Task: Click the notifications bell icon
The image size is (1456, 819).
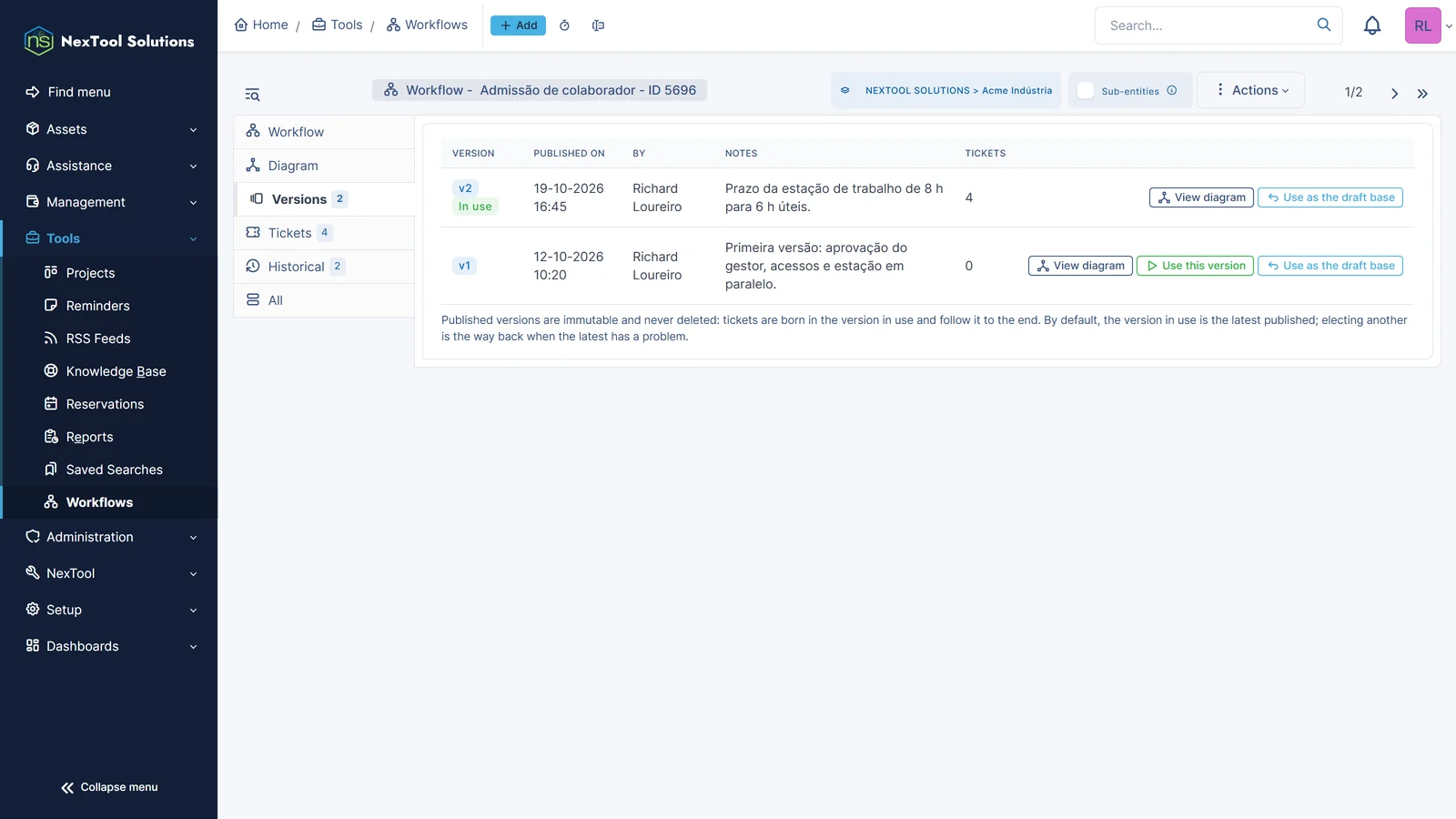Action: point(1372,25)
